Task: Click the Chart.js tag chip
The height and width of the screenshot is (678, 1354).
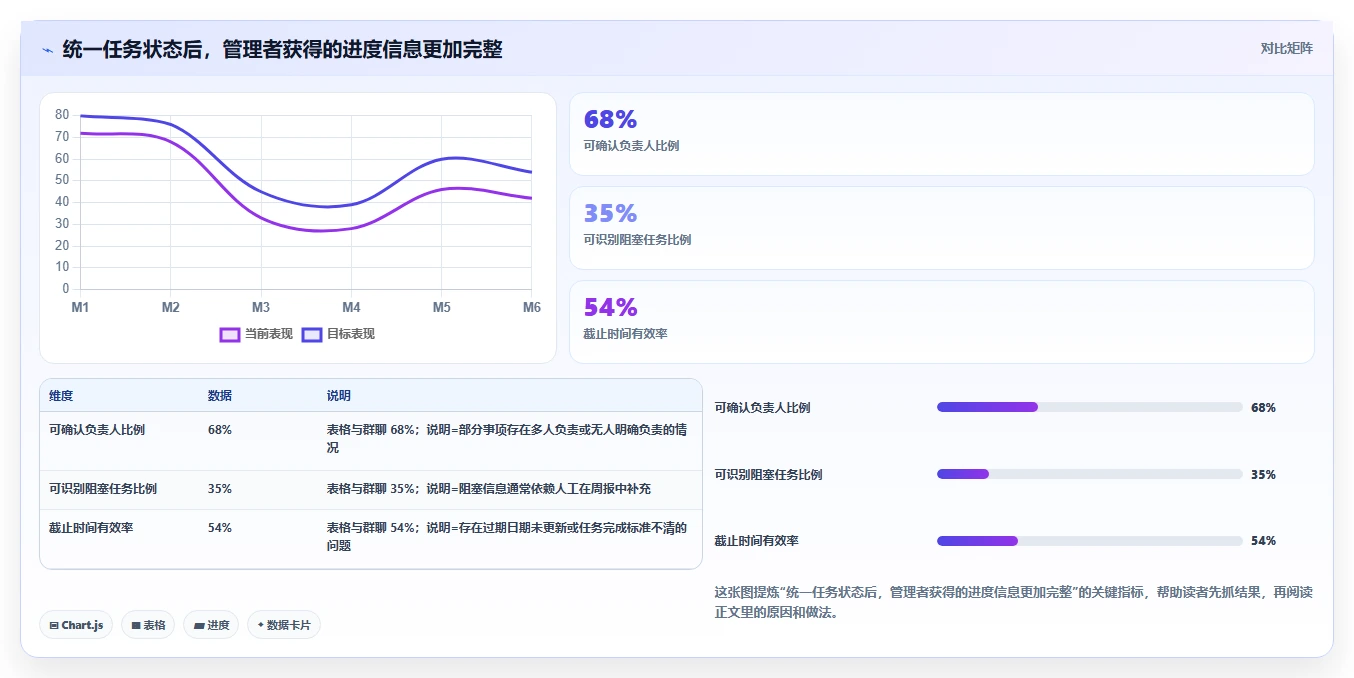Action: pos(77,625)
